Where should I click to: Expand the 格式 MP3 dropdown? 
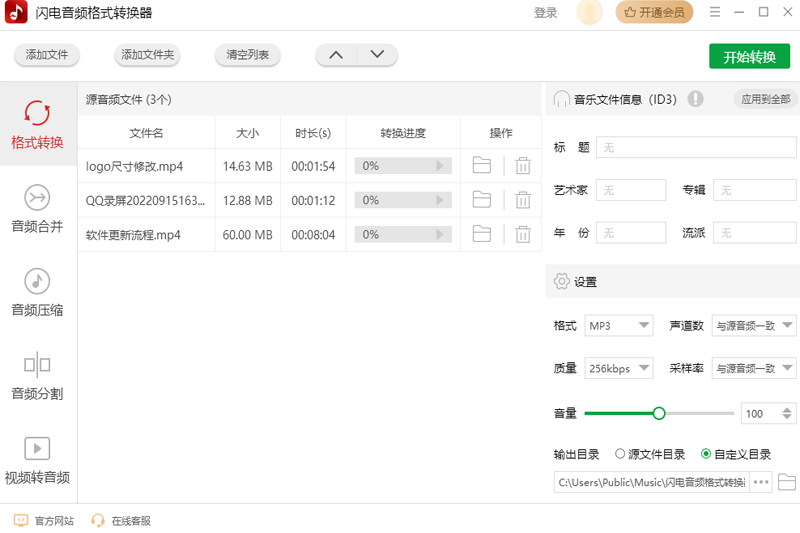619,325
